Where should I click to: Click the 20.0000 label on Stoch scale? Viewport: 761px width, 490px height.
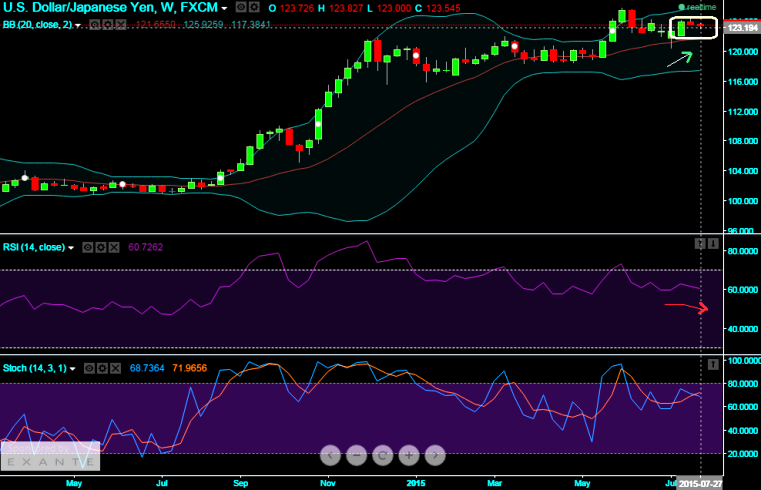coord(743,454)
